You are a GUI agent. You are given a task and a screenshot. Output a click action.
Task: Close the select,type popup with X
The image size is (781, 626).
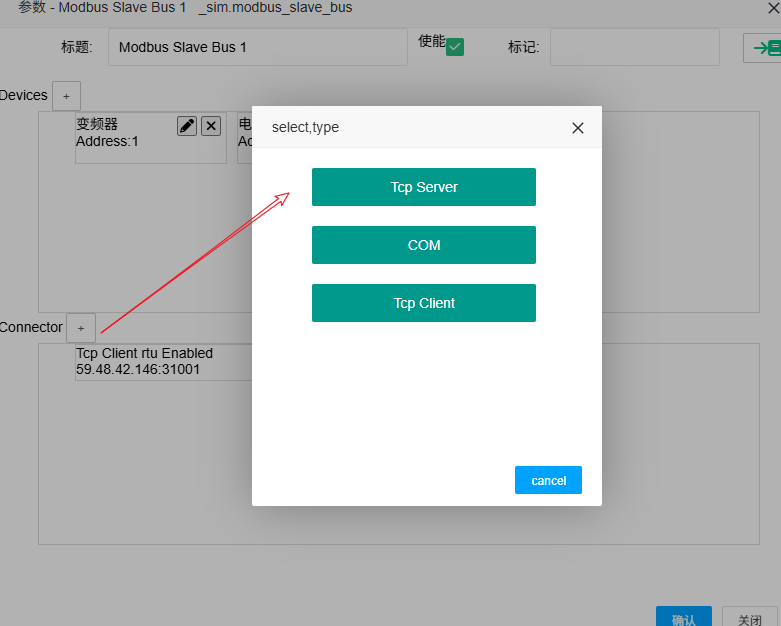click(x=578, y=128)
